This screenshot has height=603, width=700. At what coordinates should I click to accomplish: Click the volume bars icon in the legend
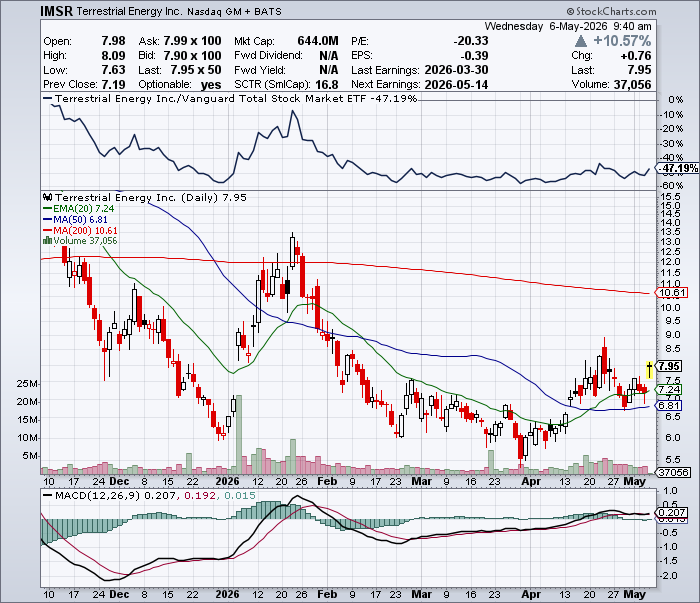tap(47, 240)
